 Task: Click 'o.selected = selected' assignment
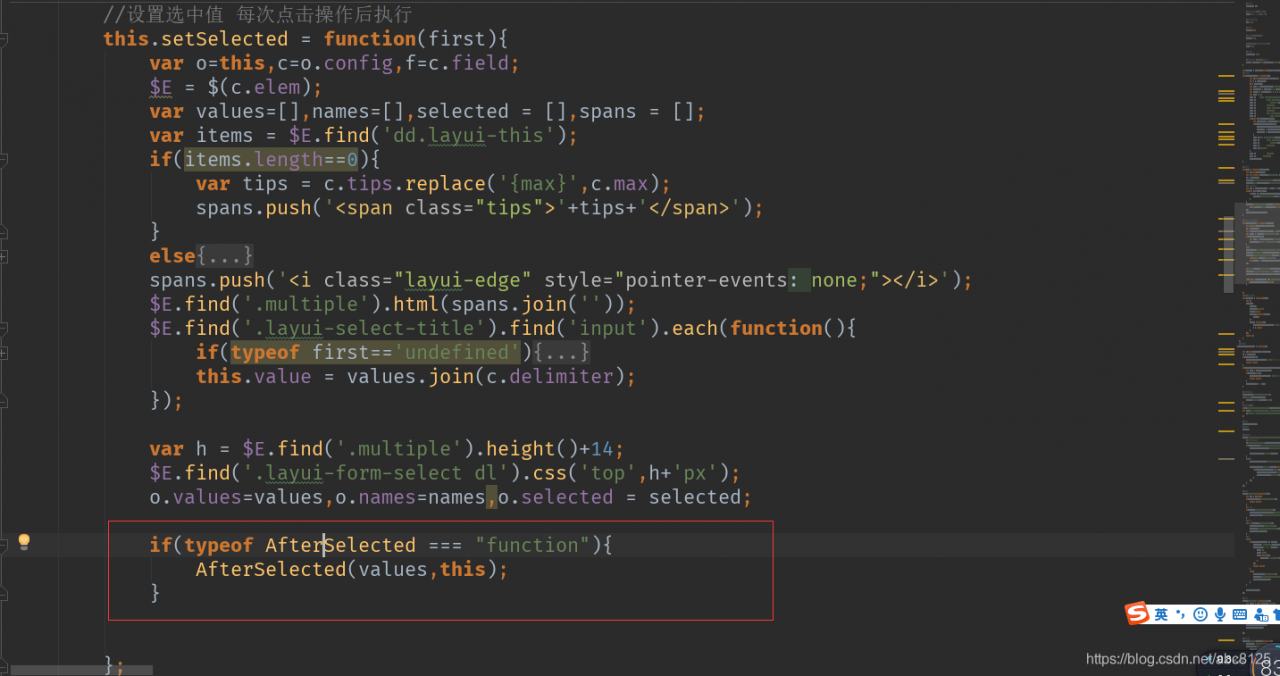[620, 497]
